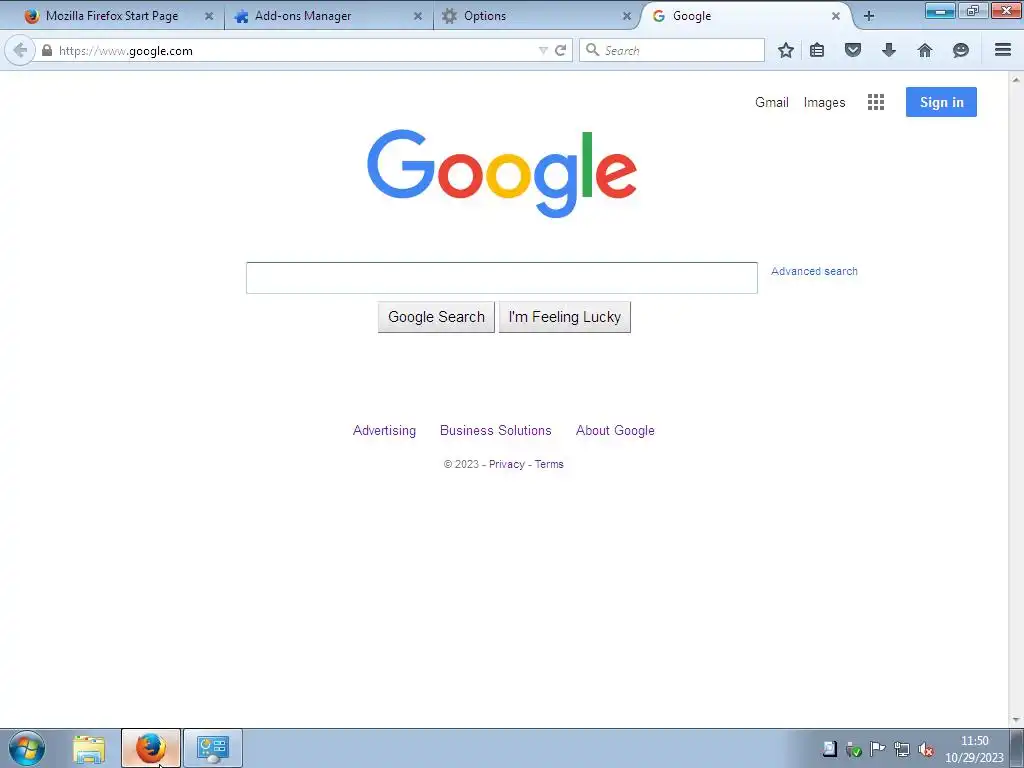Open the Pocket icon in toolbar
This screenshot has width=1024, height=768.
tap(853, 50)
